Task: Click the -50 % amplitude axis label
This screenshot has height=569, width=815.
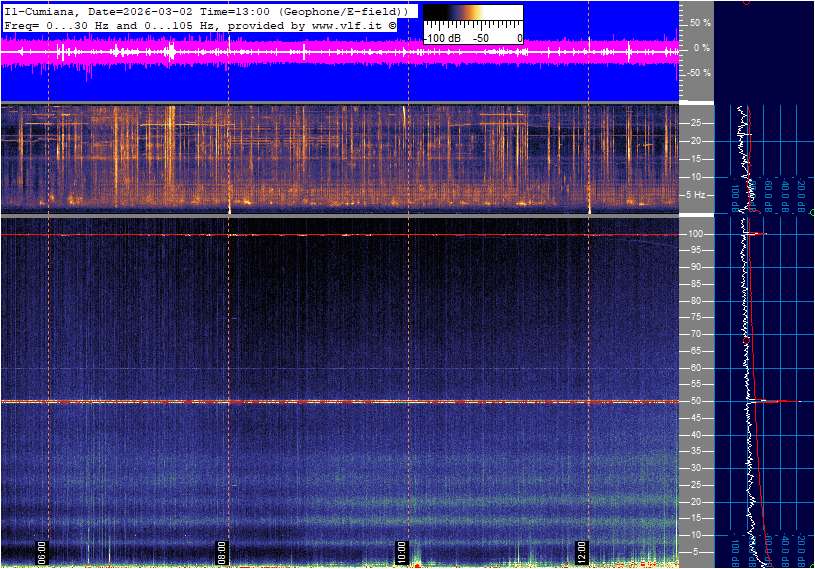Action: click(x=698, y=73)
